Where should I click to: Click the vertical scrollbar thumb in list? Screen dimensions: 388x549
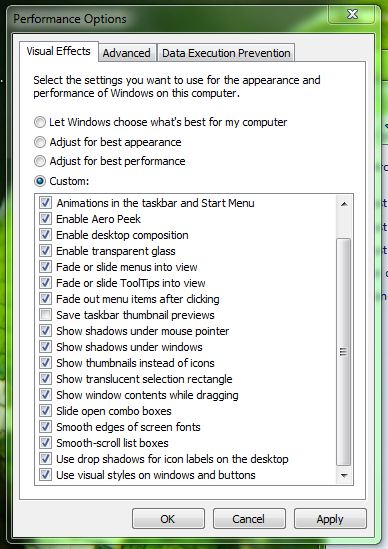coord(344,352)
